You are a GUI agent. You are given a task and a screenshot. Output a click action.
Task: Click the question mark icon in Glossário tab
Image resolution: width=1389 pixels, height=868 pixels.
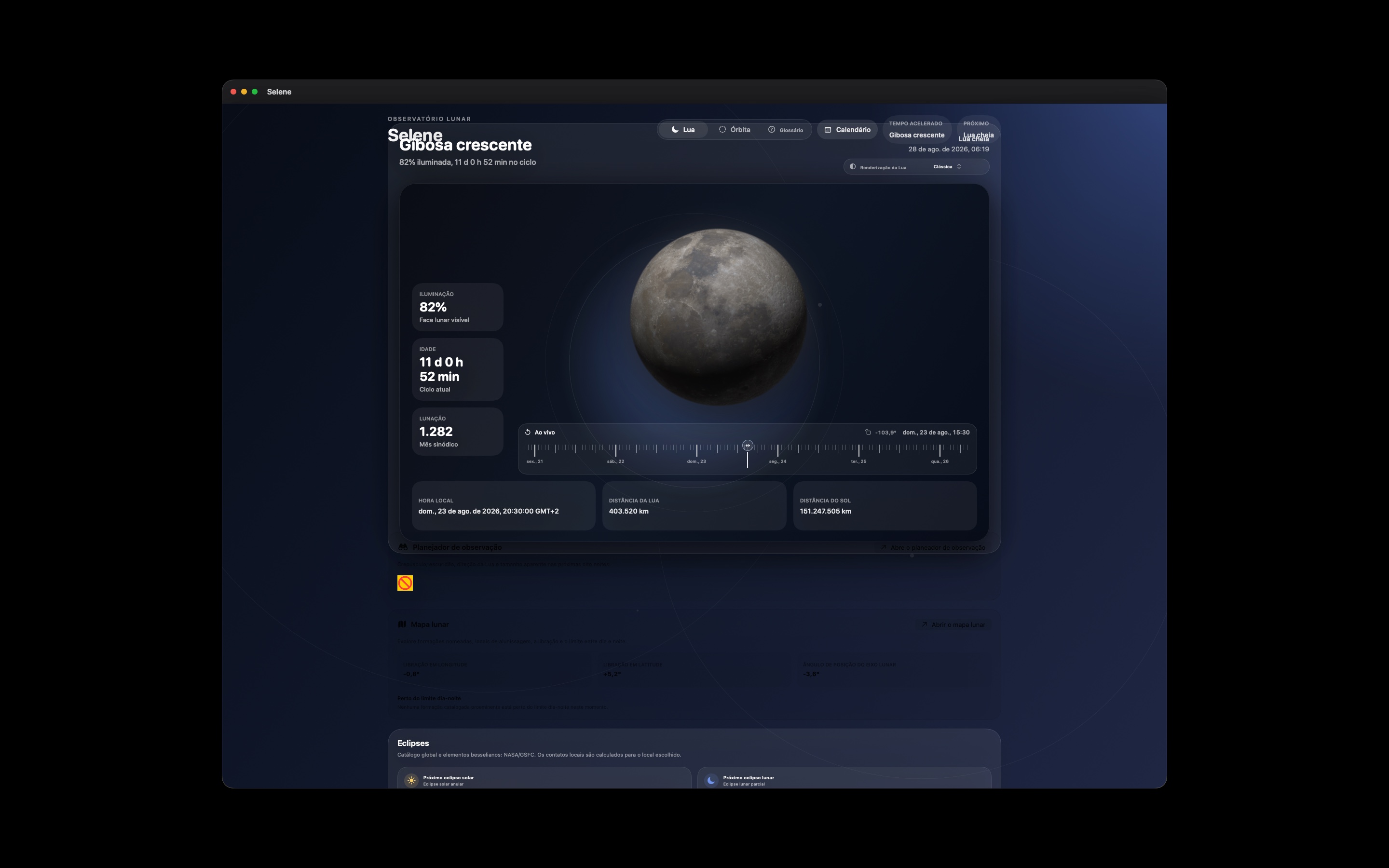coord(772,130)
